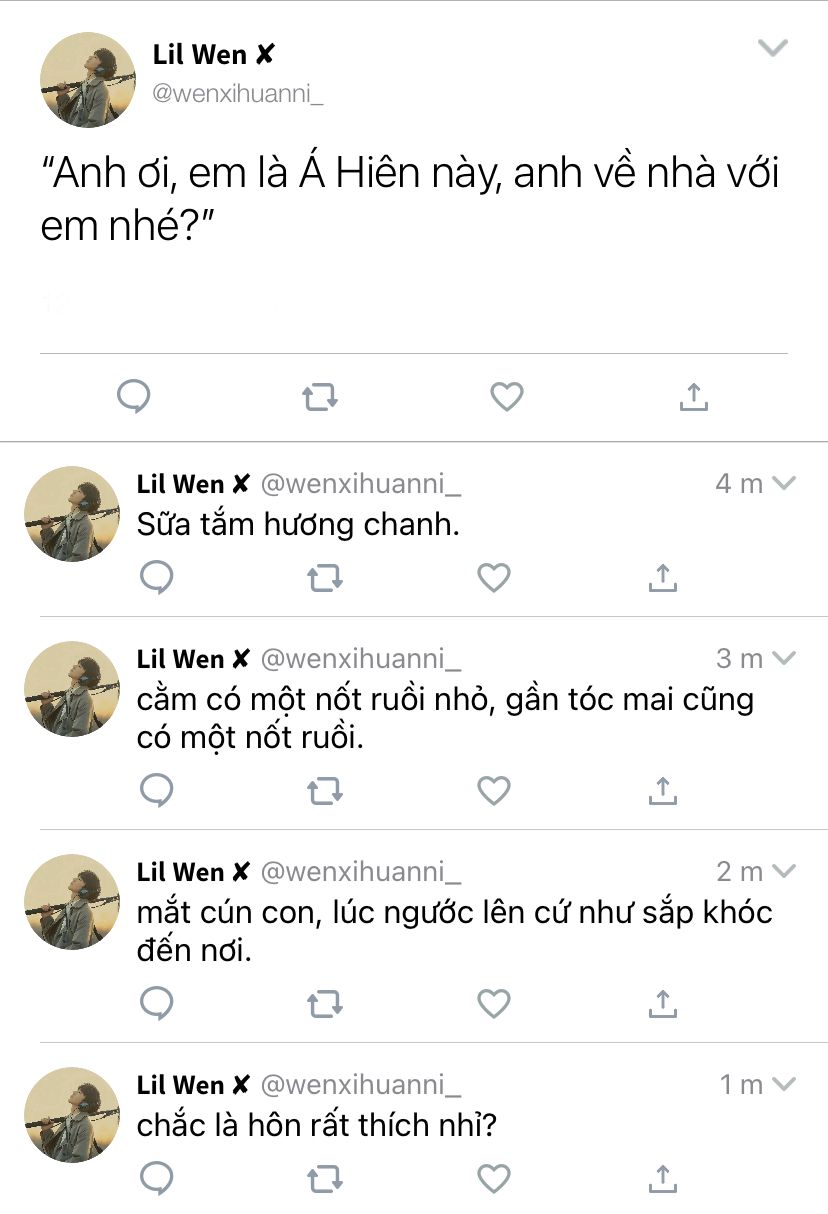Open chevron menu on the 2 m tweet
The image size is (828, 1214).
point(785,871)
